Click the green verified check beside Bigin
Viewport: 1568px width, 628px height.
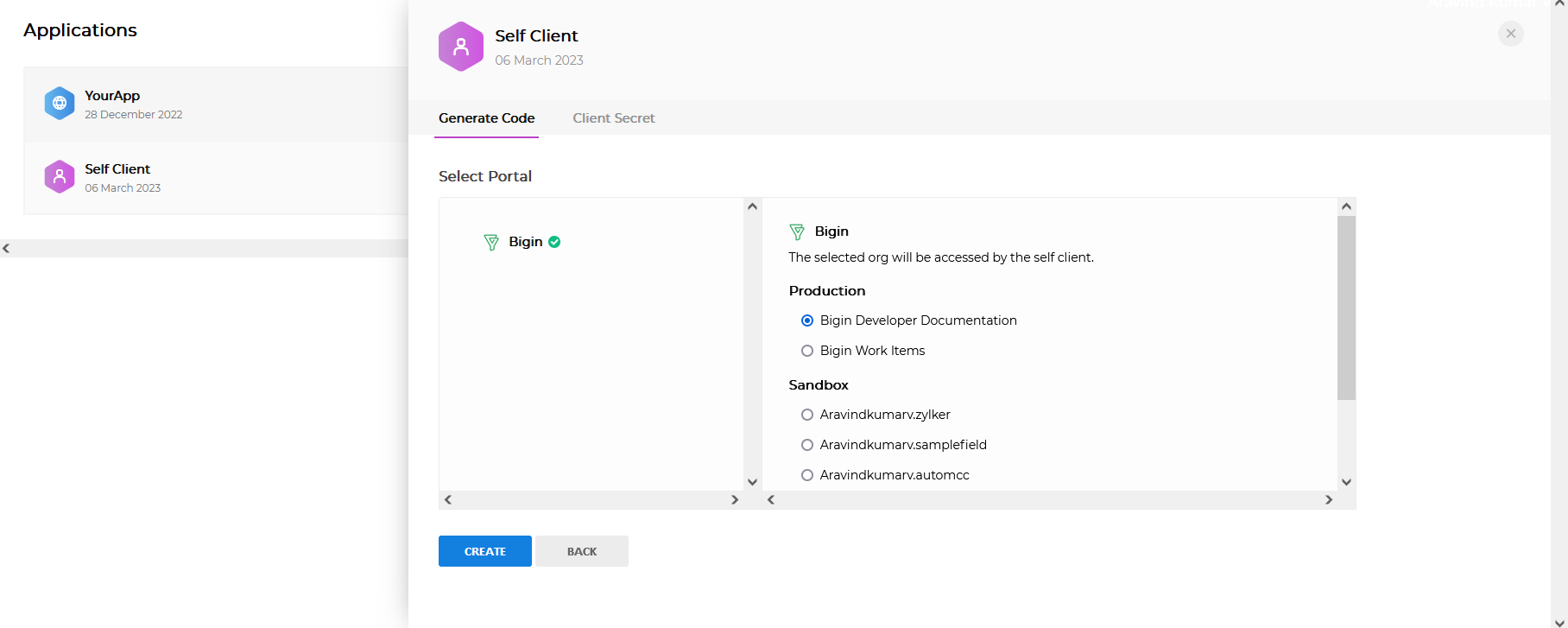554,242
